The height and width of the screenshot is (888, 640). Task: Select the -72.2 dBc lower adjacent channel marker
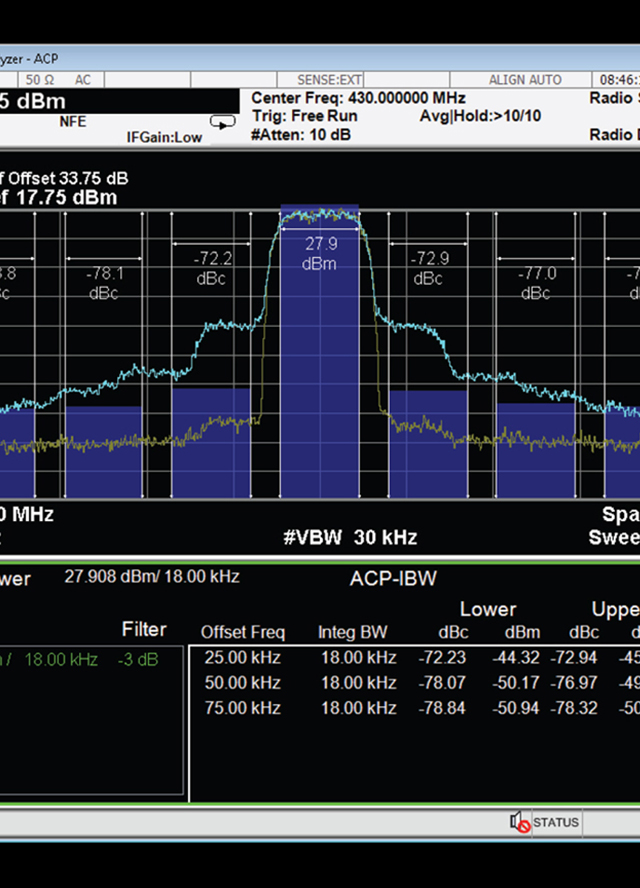(212, 267)
